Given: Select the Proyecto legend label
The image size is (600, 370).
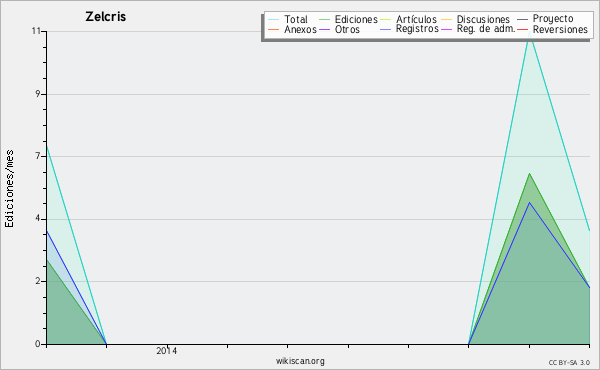Looking at the screenshot, I should click(553, 19).
